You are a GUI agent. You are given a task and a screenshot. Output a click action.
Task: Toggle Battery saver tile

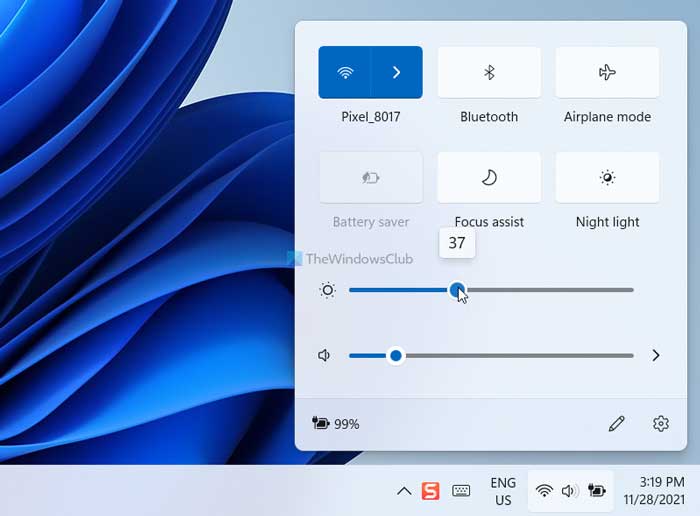coord(371,178)
